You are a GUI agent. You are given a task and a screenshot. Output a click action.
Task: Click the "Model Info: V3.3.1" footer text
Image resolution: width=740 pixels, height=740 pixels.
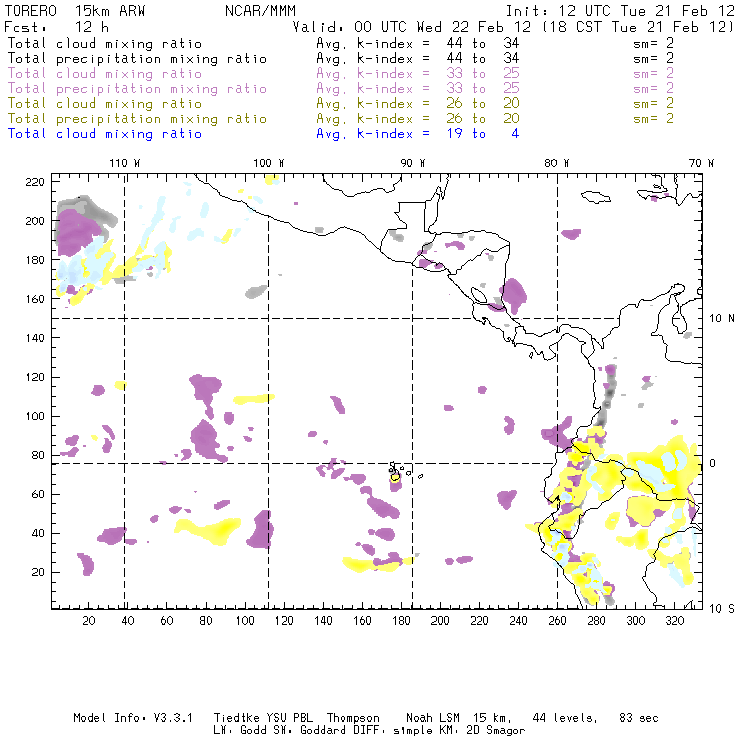click(133, 718)
